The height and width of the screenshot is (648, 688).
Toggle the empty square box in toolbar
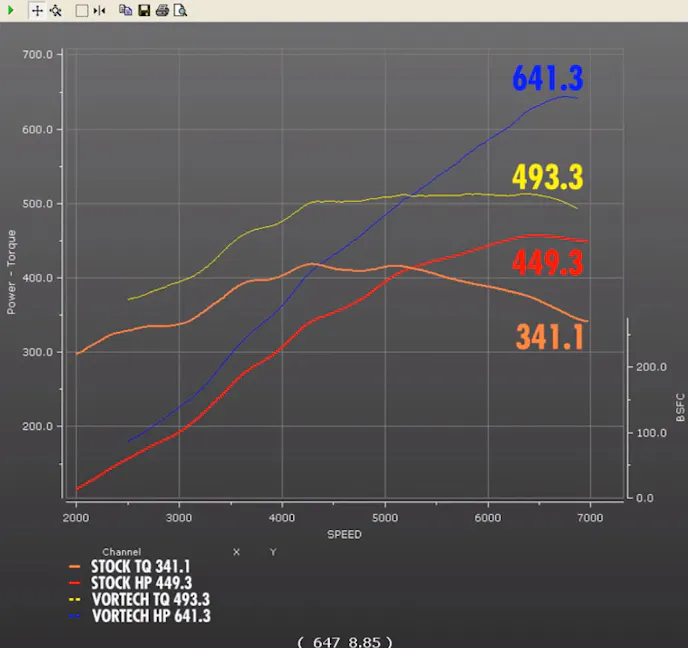pyautogui.click(x=82, y=11)
